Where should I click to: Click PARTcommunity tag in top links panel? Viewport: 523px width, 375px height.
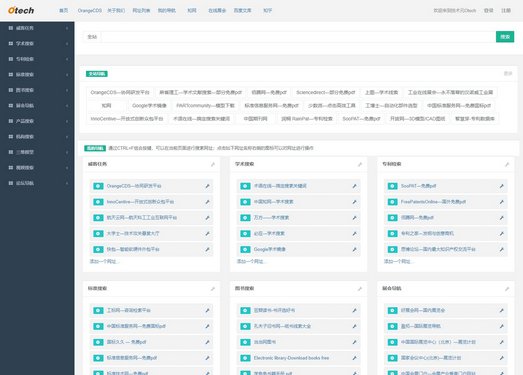(205, 105)
